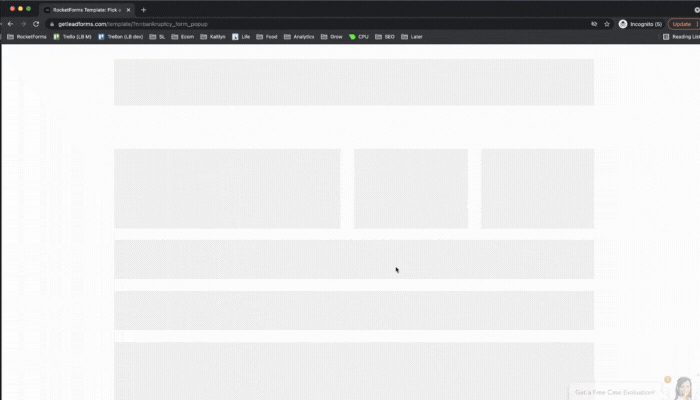This screenshot has width=700, height=400.
Task: Click the tracking-blocked eye icon in address bar
Action: [x=594, y=23]
